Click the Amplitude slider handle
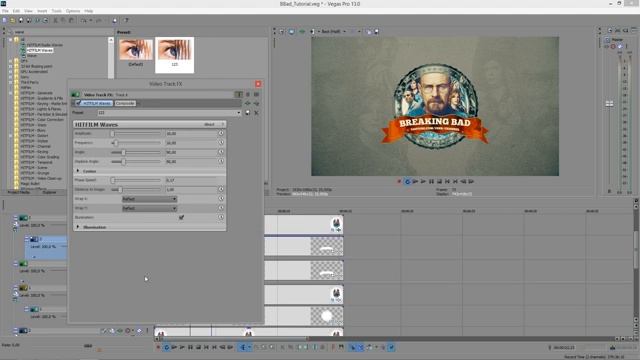The width and height of the screenshot is (640, 360). click(112, 133)
